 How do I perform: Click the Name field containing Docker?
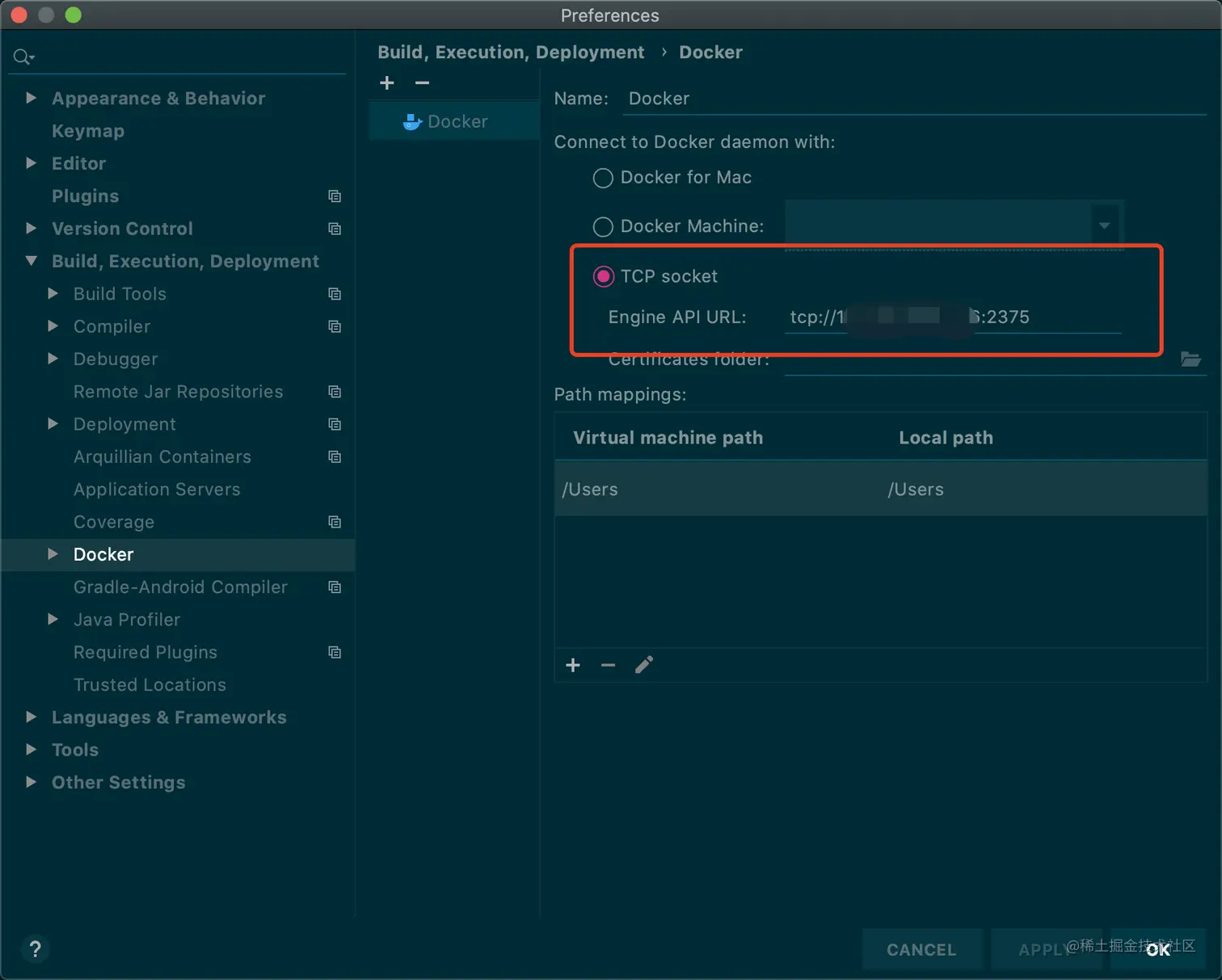pyautogui.click(x=917, y=99)
